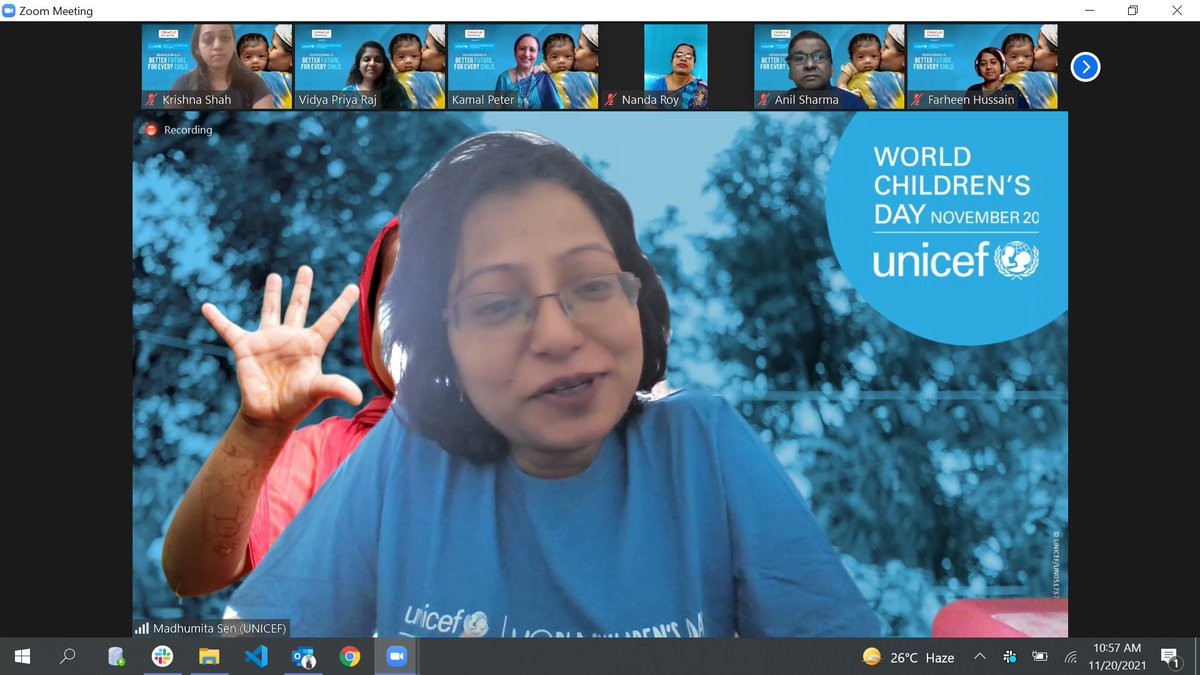The image size is (1200, 675).
Task: Open Slack from the taskbar
Action: pyautogui.click(x=162, y=657)
